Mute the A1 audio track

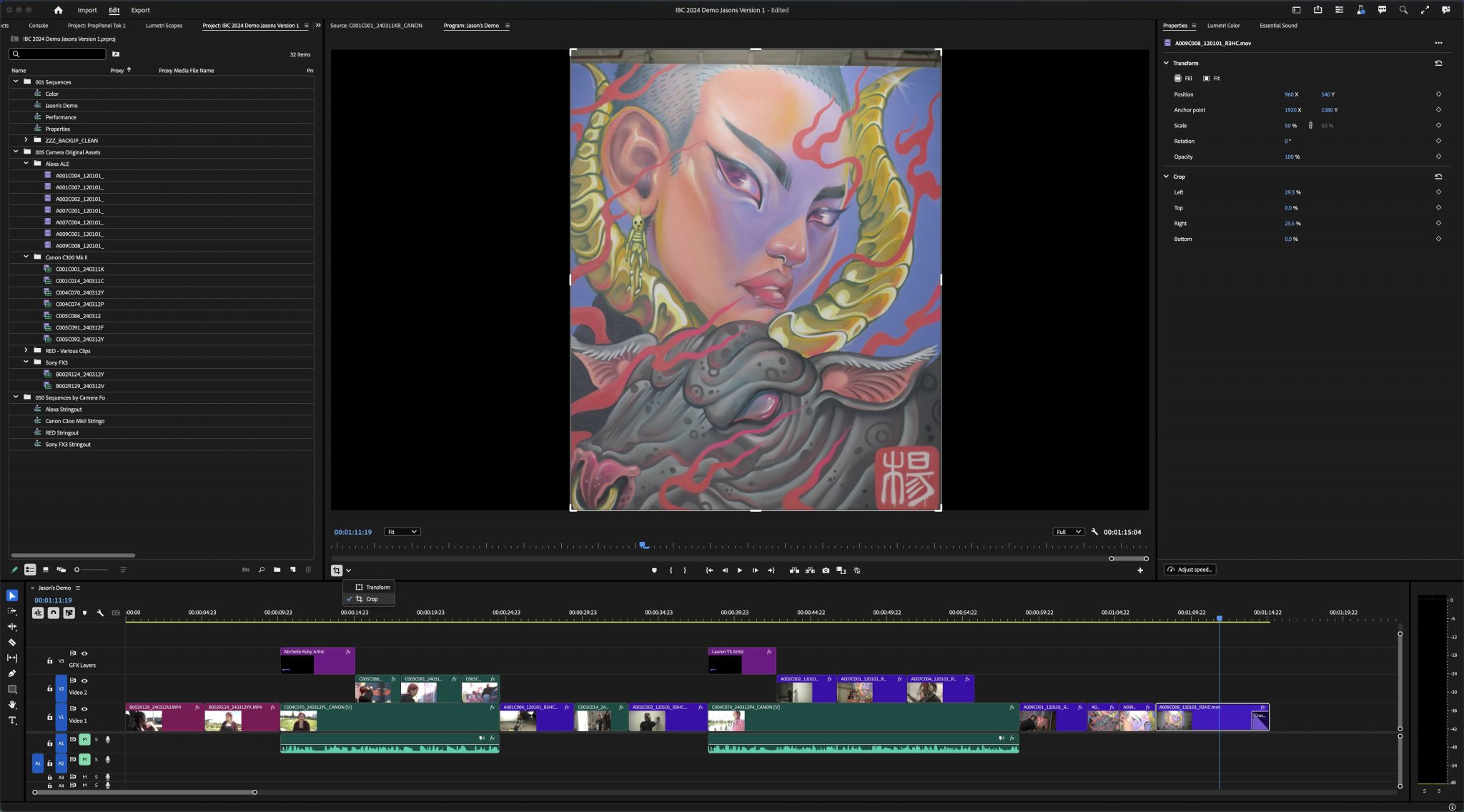click(84, 741)
